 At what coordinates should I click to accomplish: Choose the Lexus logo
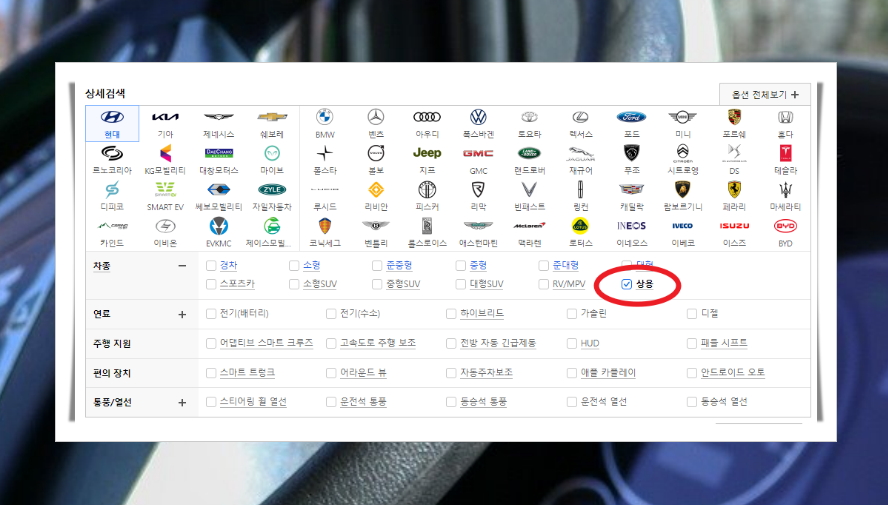pos(580,117)
